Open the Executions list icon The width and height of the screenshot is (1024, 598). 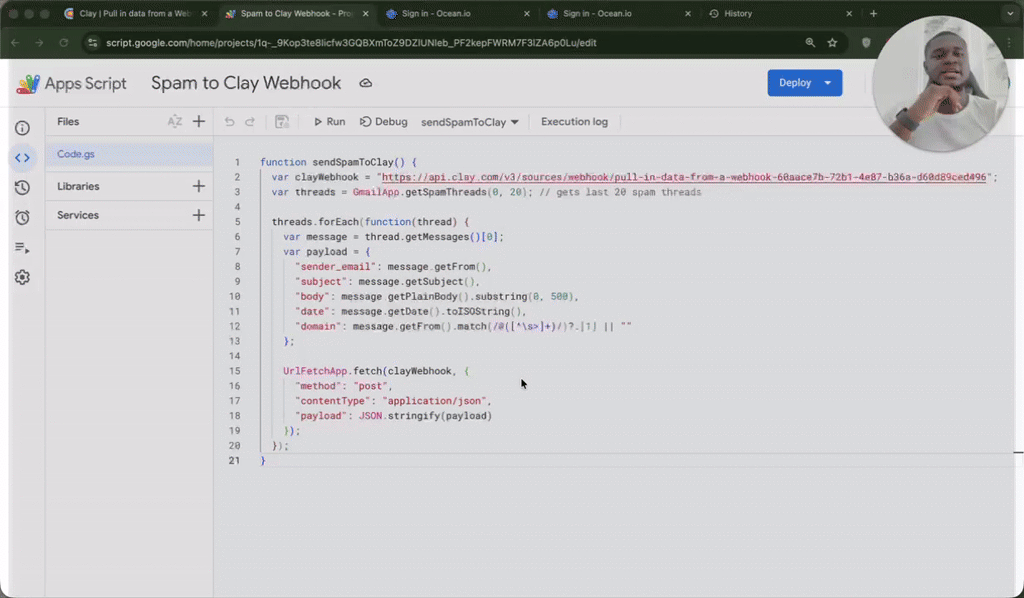click(22, 247)
